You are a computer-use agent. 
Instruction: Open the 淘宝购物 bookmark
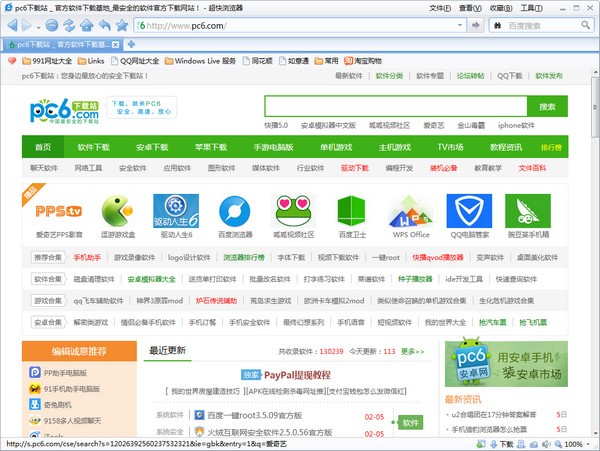tap(363, 61)
